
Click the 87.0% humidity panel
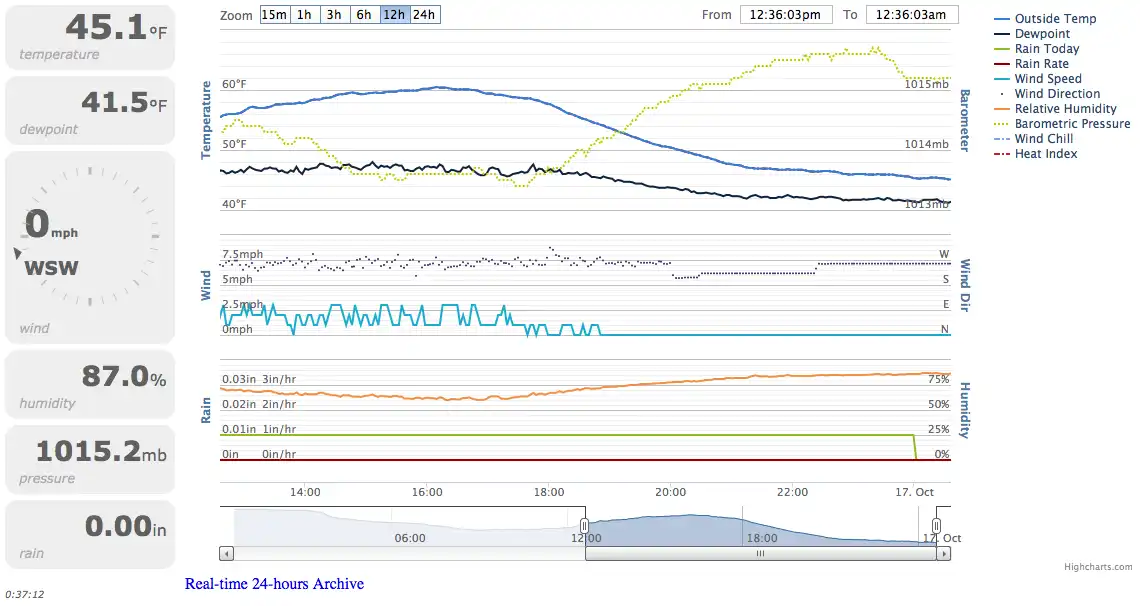pos(90,384)
